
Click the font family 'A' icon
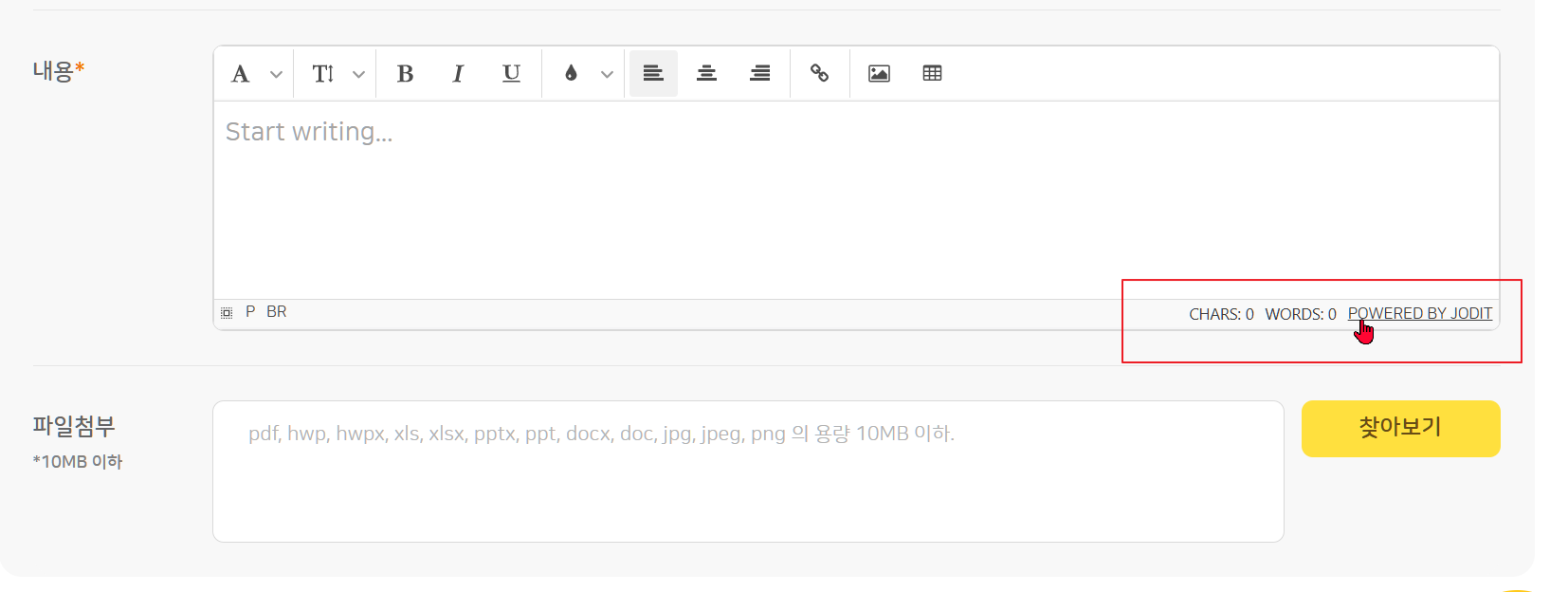(241, 74)
